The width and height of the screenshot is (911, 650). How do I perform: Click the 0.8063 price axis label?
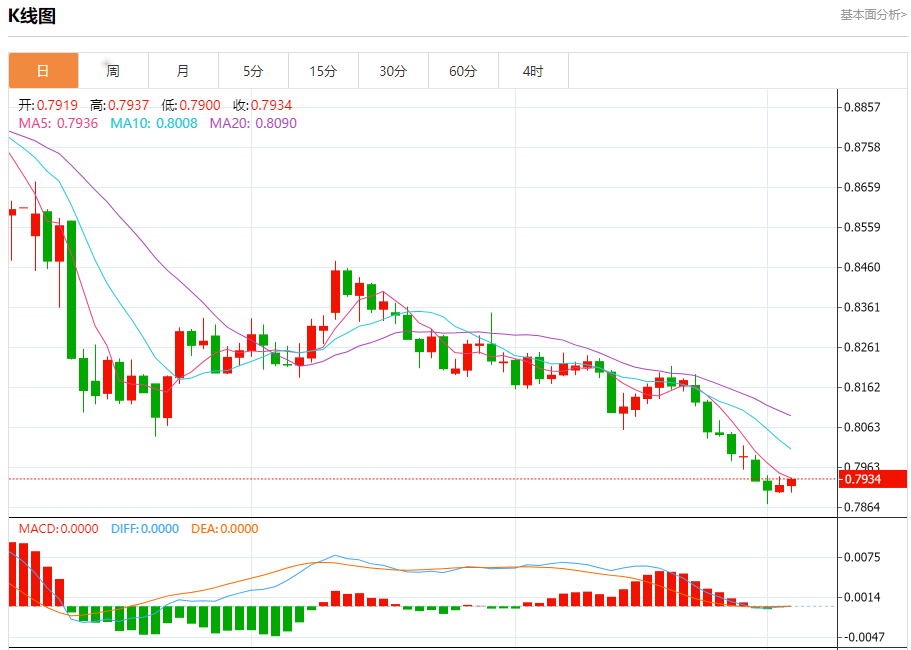pyautogui.click(x=862, y=428)
